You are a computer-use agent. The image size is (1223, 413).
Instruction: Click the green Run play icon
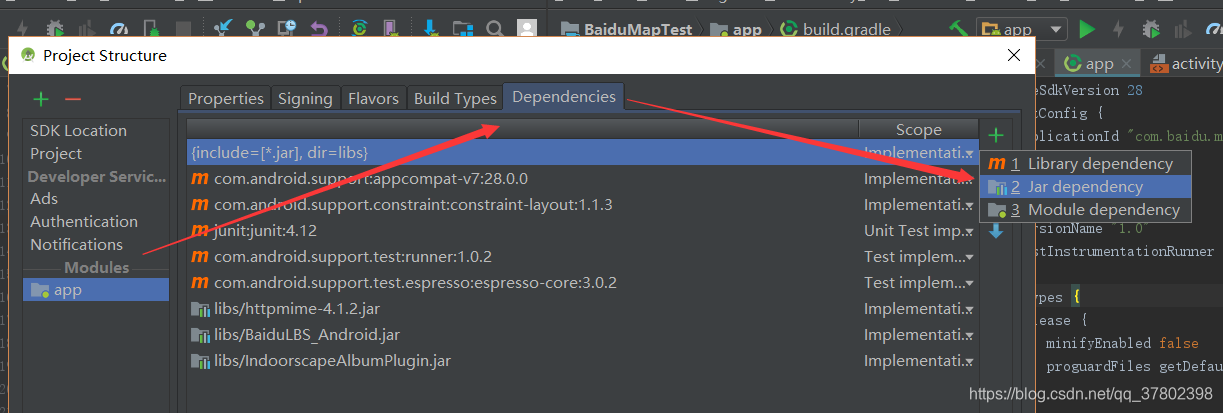click(1087, 30)
